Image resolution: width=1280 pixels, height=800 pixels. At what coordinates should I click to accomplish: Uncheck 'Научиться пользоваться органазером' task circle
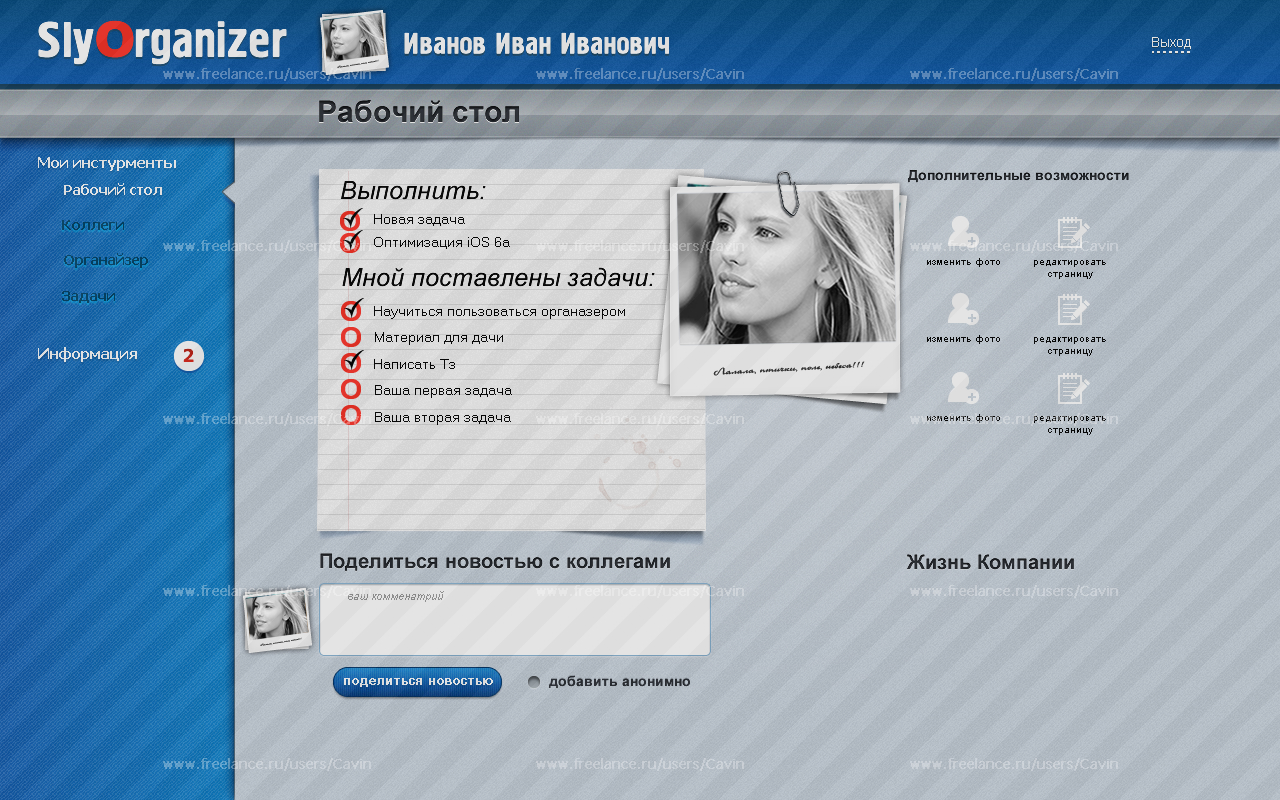[x=351, y=311]
